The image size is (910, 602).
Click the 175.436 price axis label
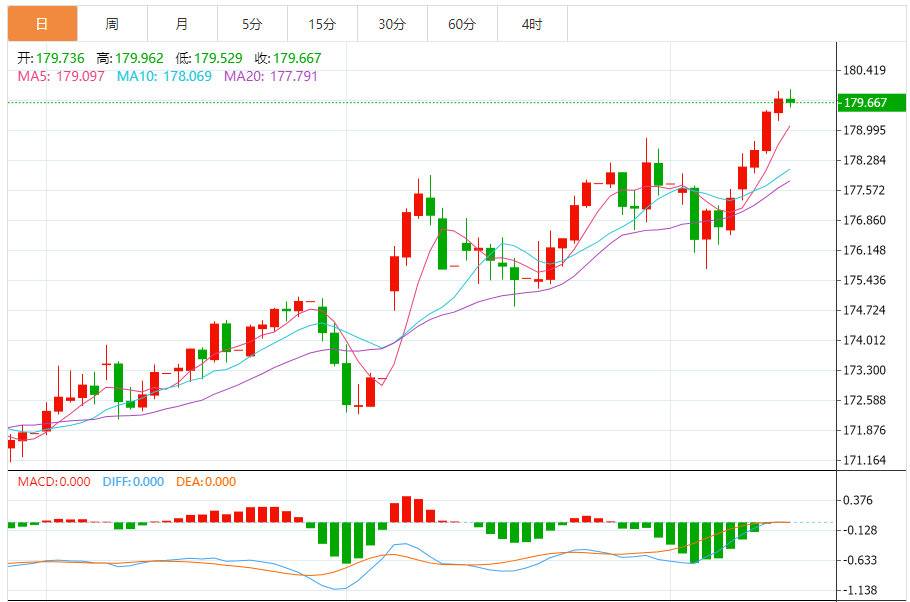click(864, 280)
